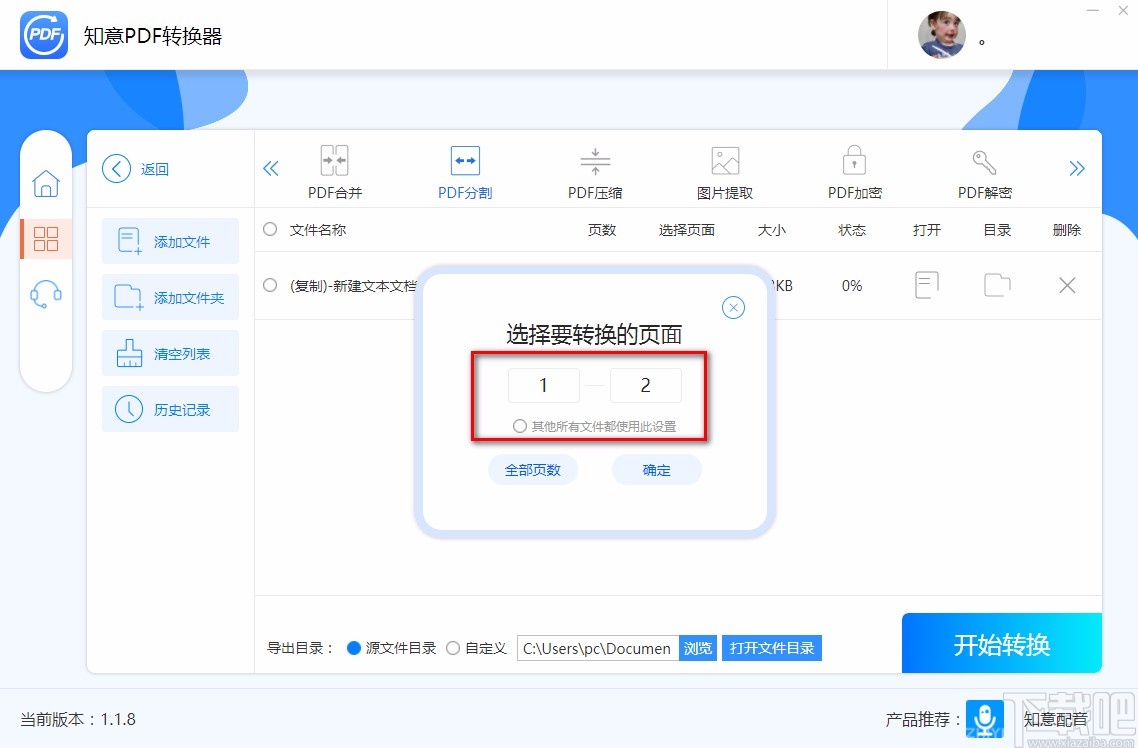This screenshot has width=1138, height=748.
Task: Open the PDF解密 (PDF decrypt) tool
Action: pyautogui.click(x=983, y=170)
